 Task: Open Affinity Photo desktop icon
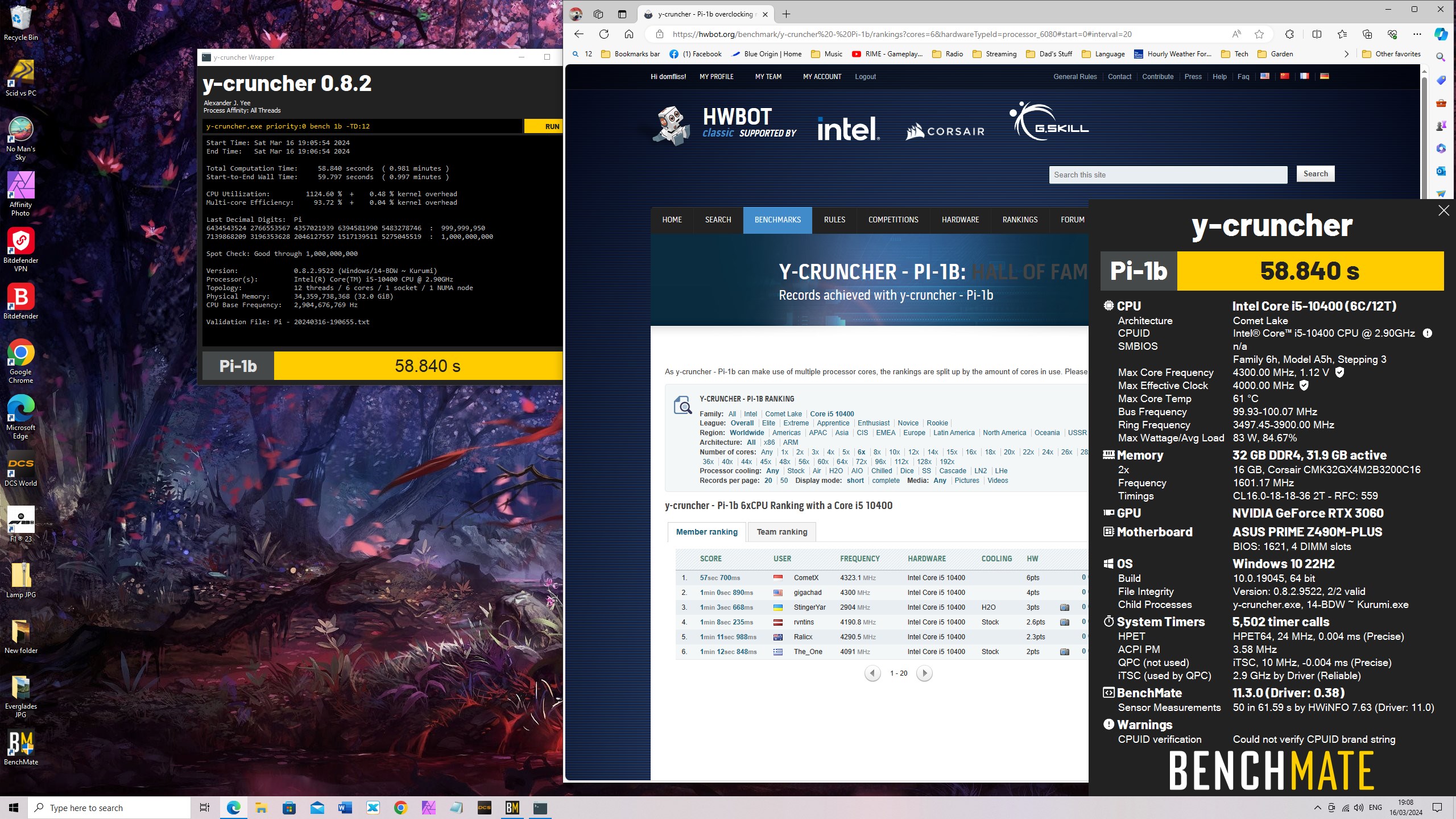[x=20, y=194]
